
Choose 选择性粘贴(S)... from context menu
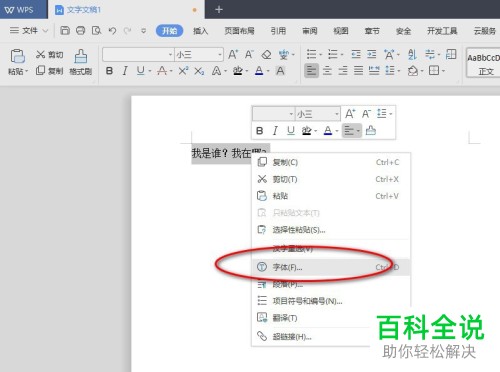pyautogui.click(x=331, y=230)
